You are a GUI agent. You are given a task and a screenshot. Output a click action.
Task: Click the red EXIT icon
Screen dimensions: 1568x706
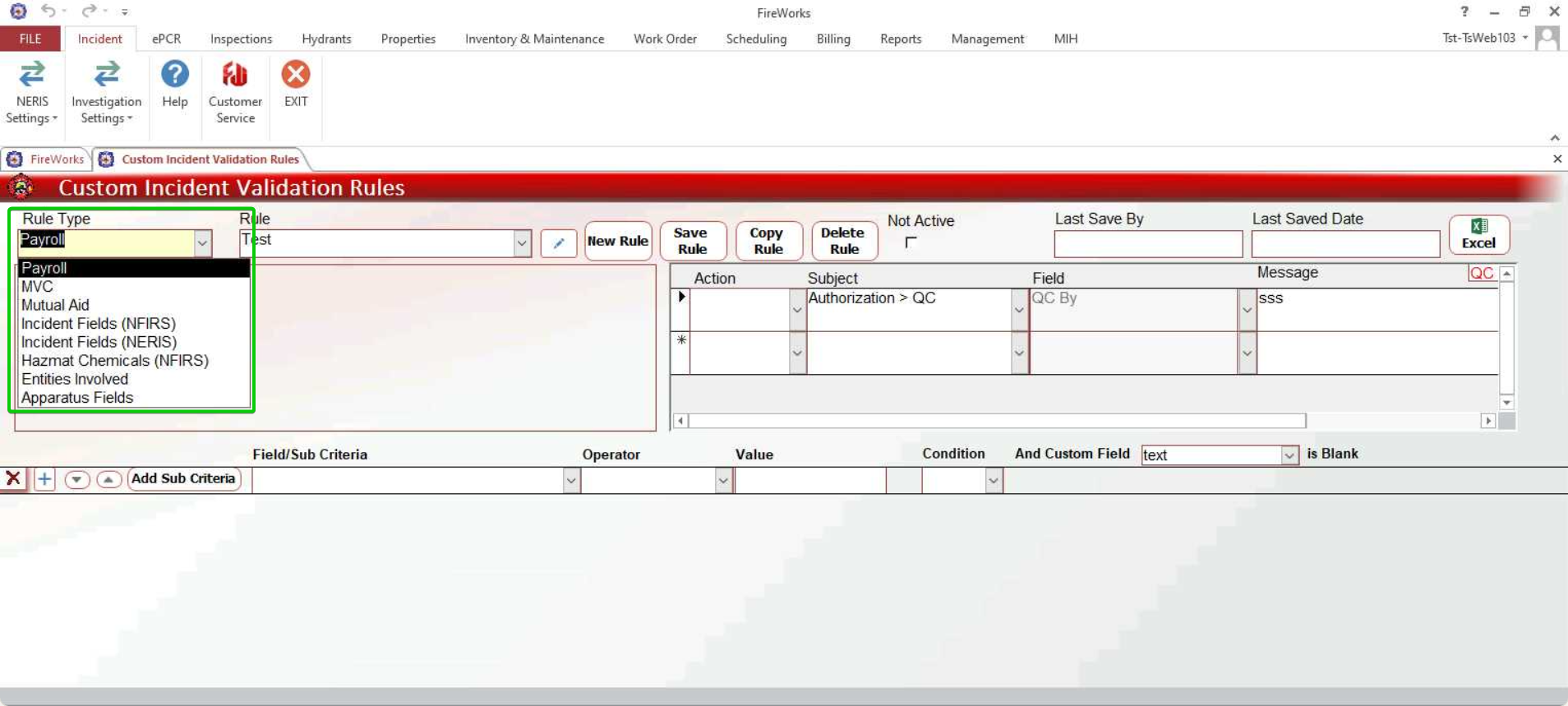[x=296, y=76]
